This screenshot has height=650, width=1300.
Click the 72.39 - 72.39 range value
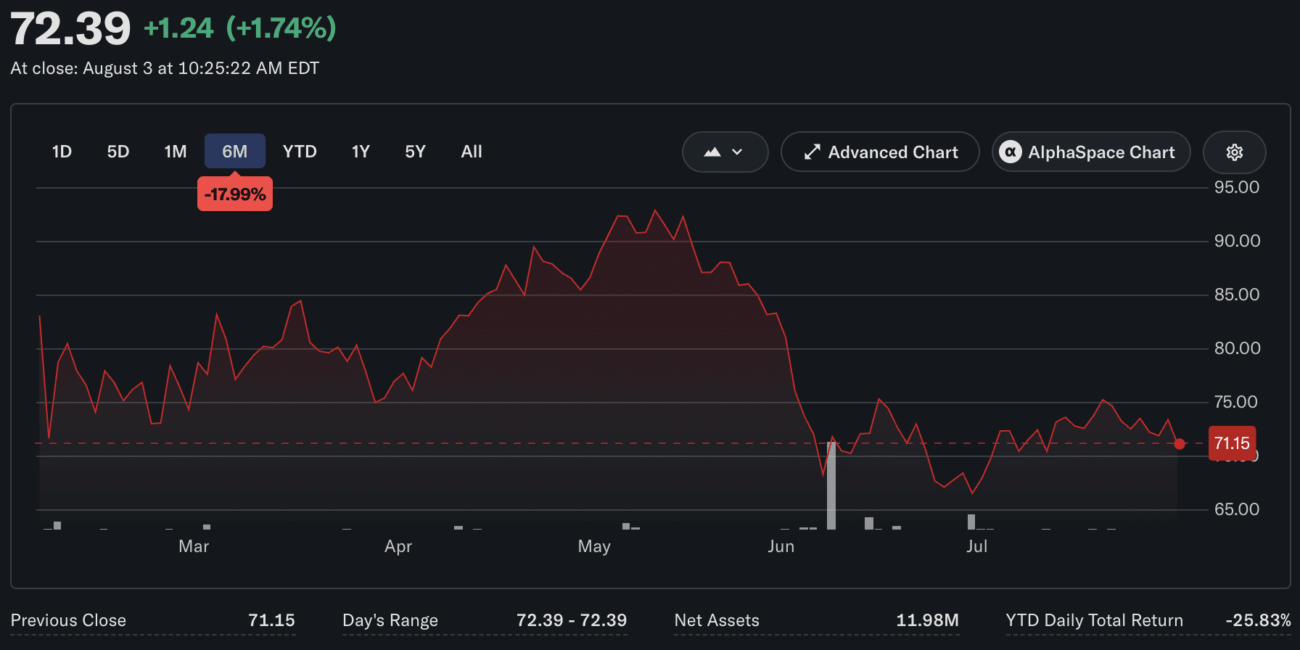572,620
